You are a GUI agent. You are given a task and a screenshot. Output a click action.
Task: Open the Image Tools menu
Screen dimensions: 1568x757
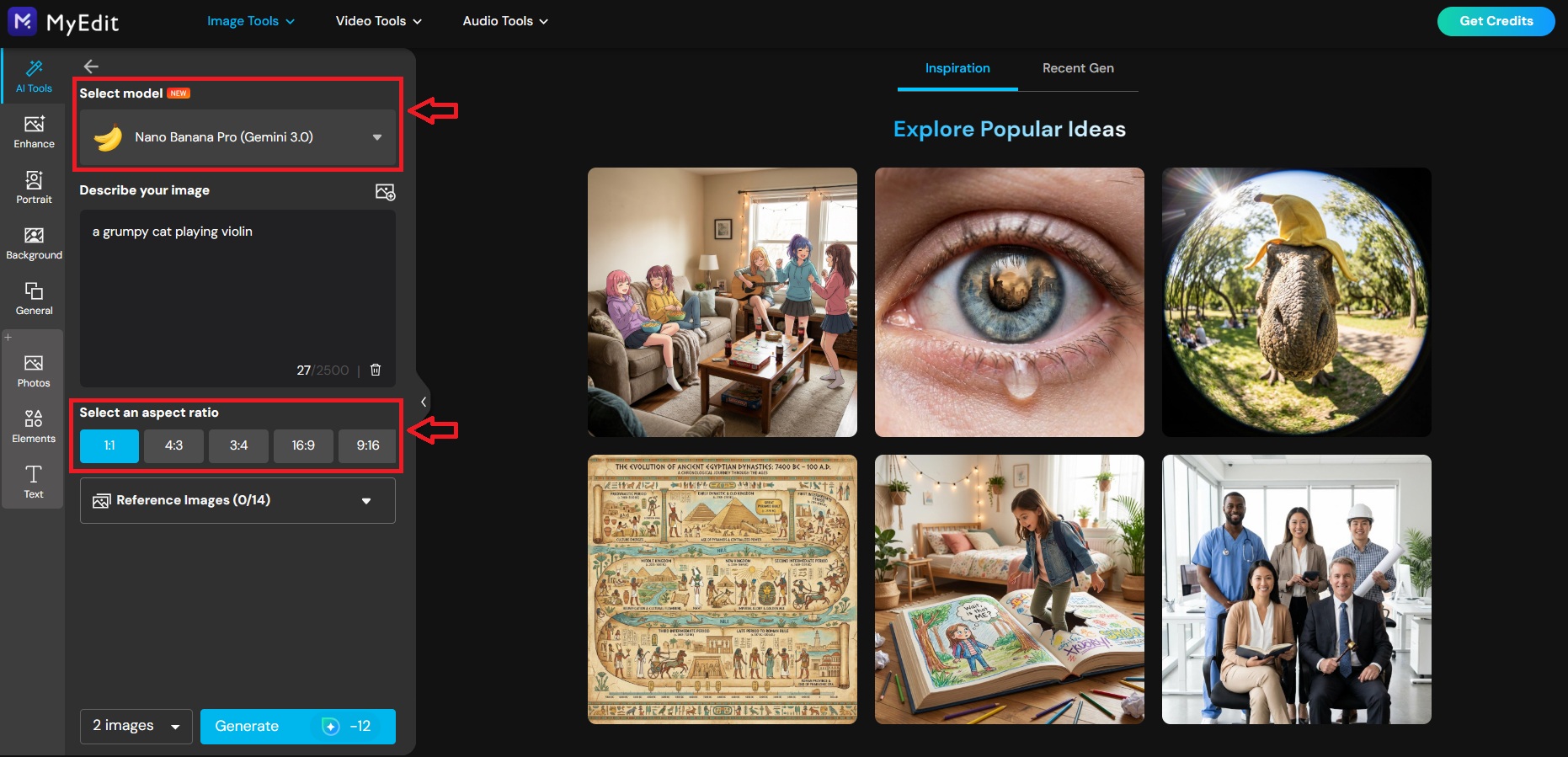tap(251, 21)
